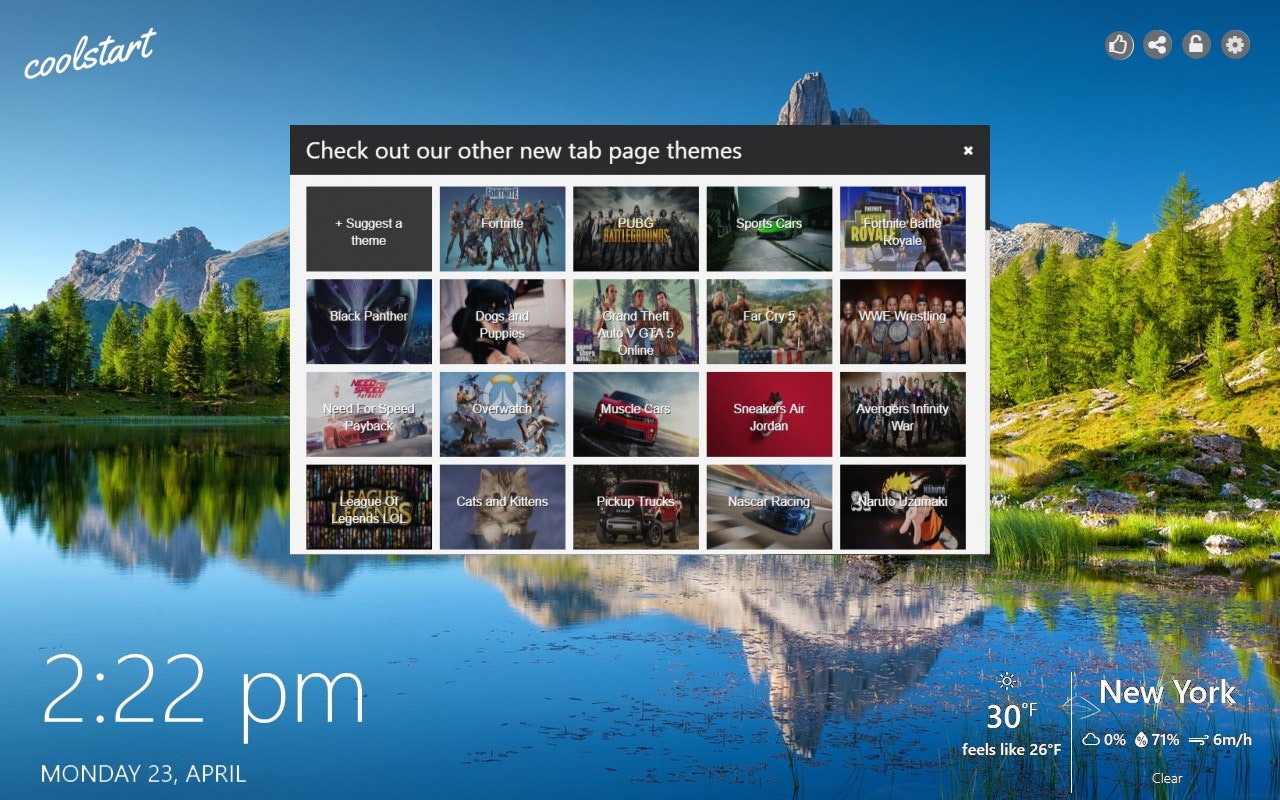Click the 71% humidity value
This screenshot has width=1280, height=800.
tap(1165, 740)
